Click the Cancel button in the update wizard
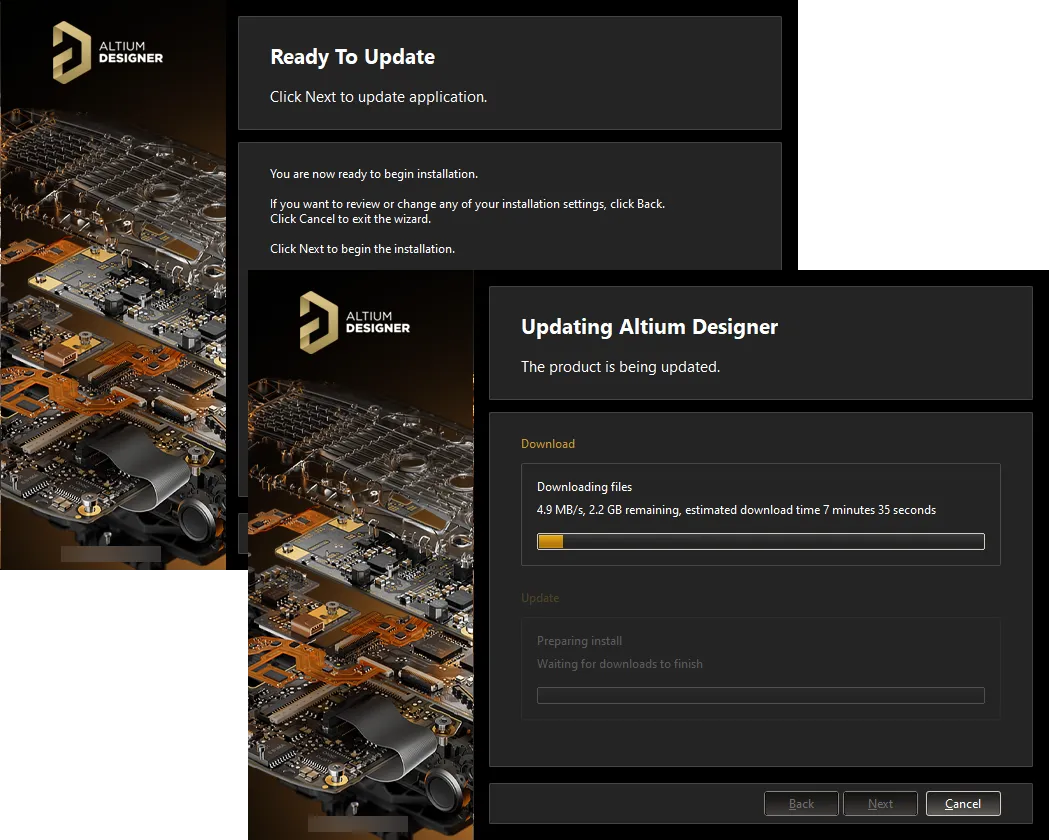Viewport: 1049px width, 840px height. click(963, 803)
